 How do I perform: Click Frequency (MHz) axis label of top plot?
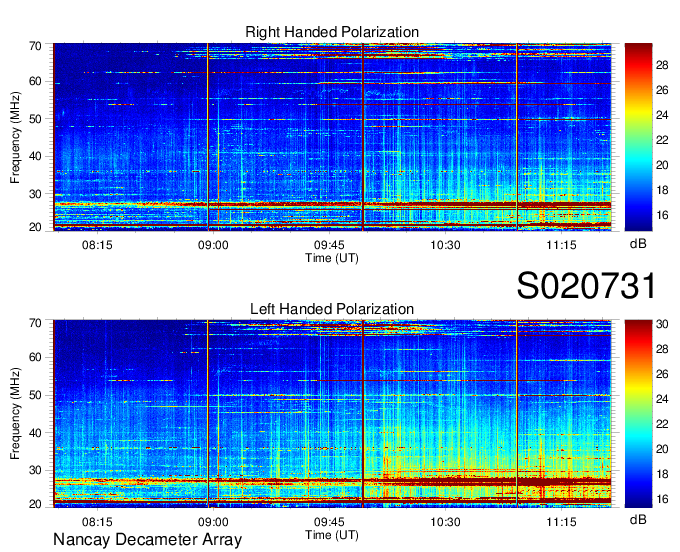point(15,137)
